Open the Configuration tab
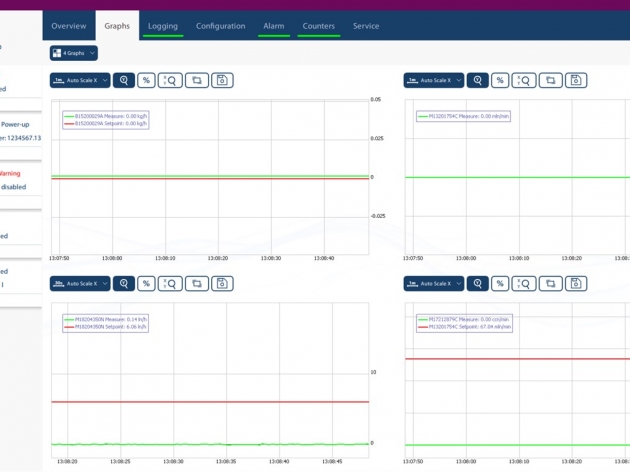The image size is (630, 472). [x=220, y=26]
